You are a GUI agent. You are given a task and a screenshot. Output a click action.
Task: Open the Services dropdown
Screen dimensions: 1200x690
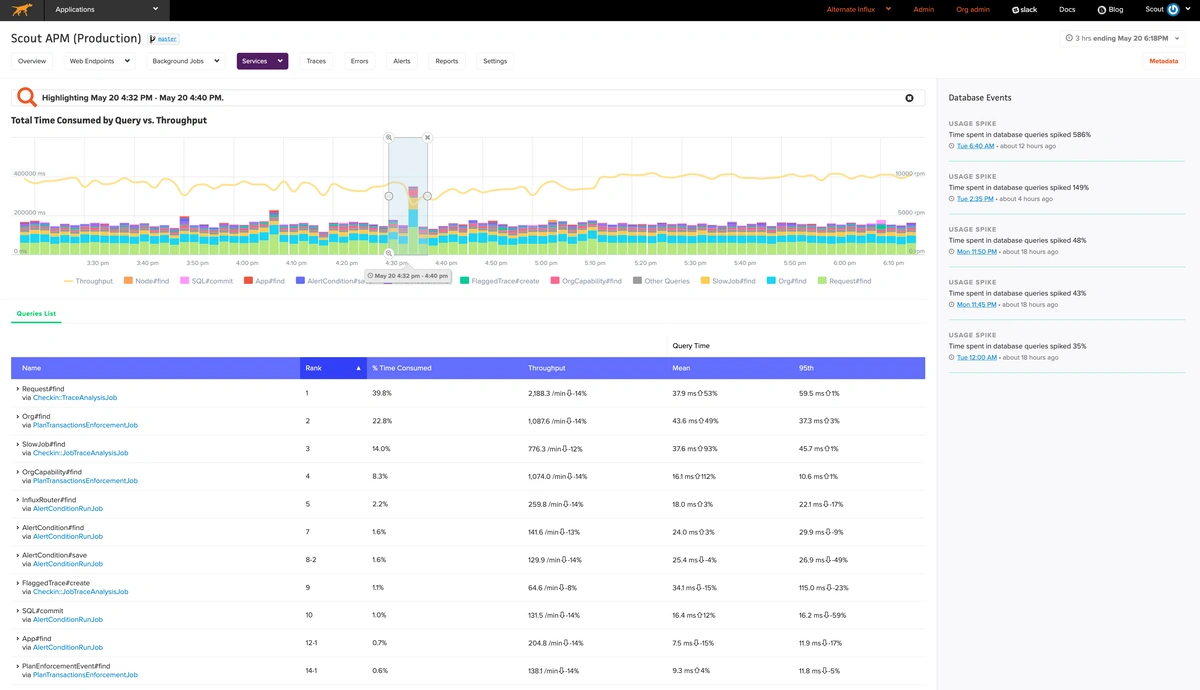point(262,61)
